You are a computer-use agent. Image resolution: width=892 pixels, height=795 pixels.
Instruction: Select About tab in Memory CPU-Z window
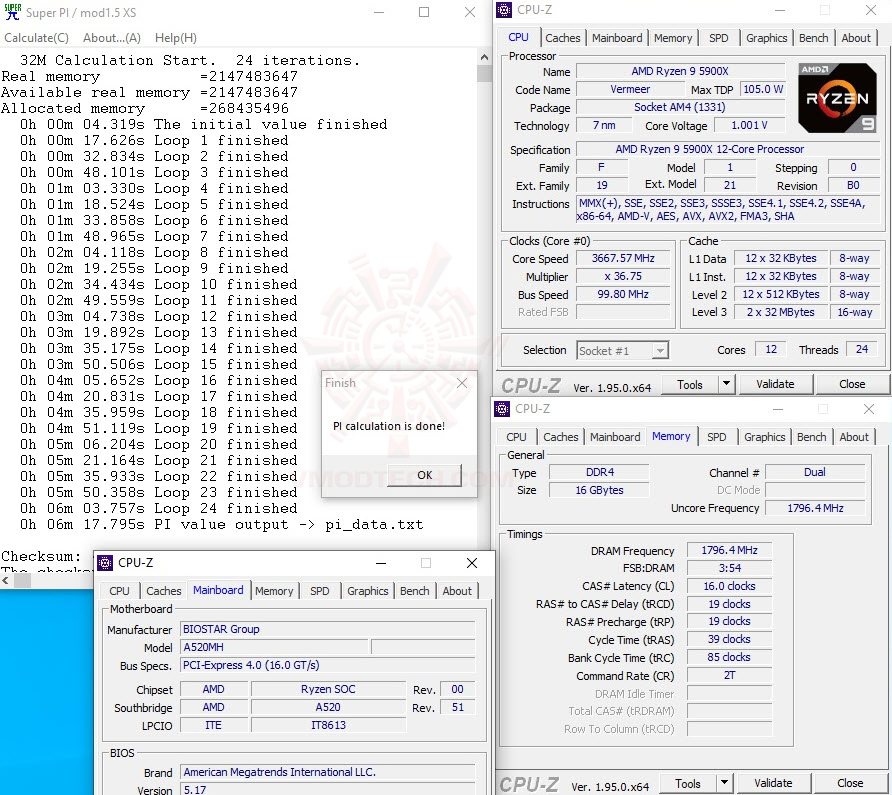[x=854, y=437]
